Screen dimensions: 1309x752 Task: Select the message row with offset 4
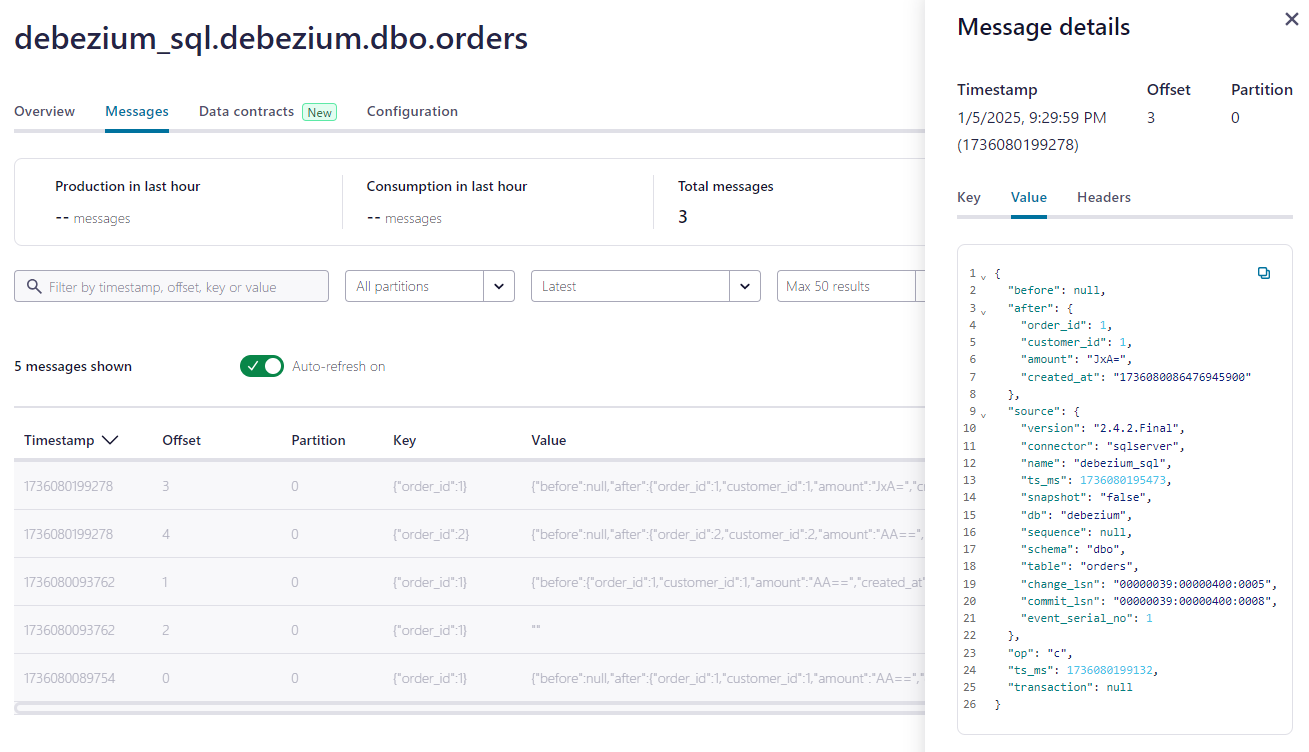tap(470, 534)
